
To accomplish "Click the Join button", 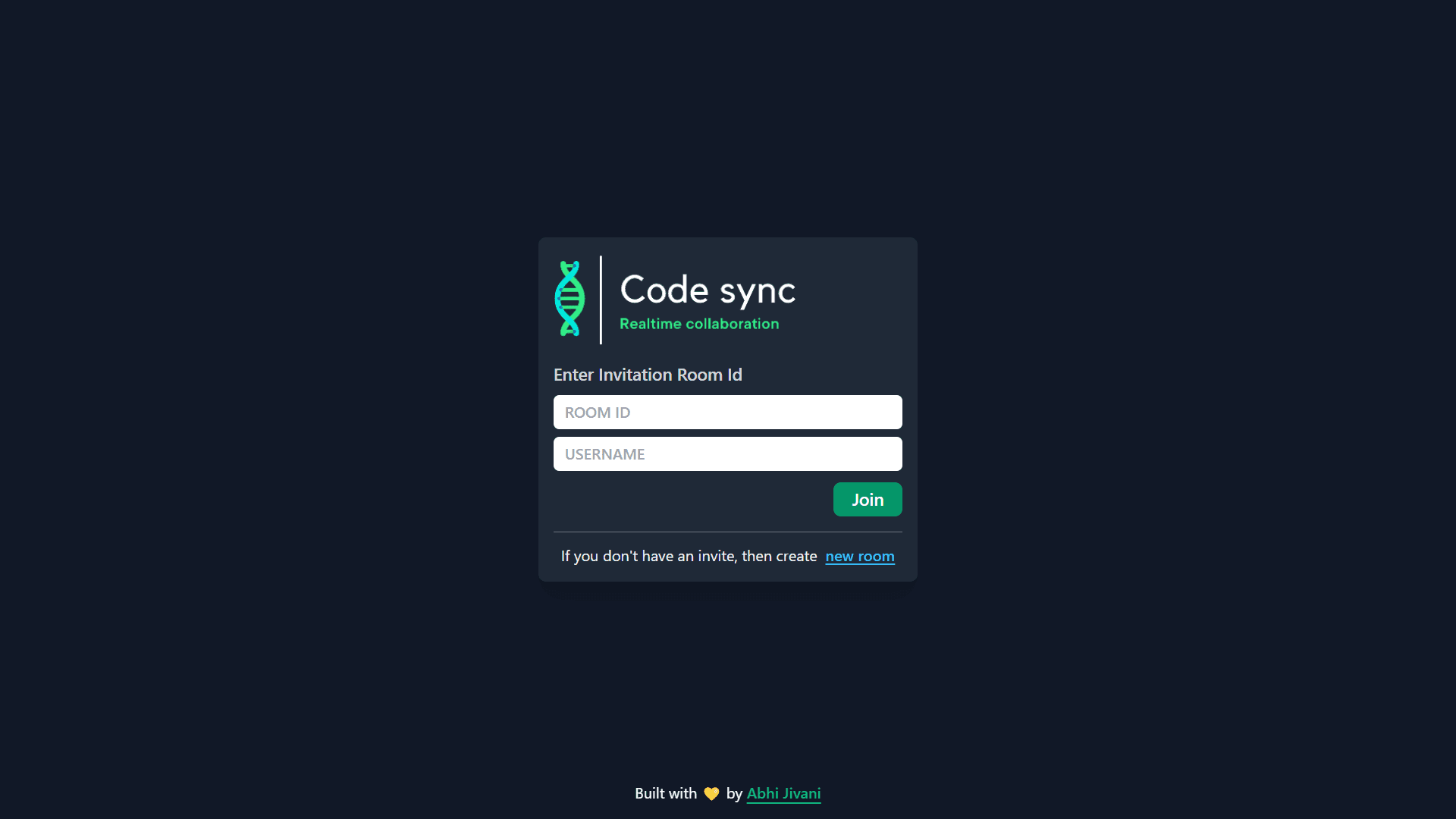I will pyautogui.click(x=867, y=500).
